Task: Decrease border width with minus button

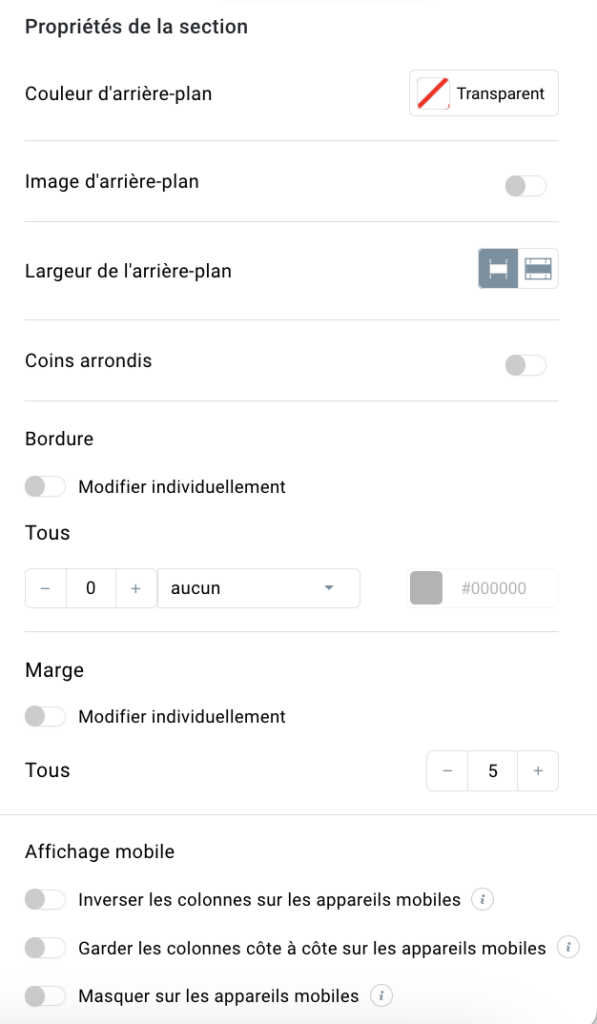Action: (46, 588)
